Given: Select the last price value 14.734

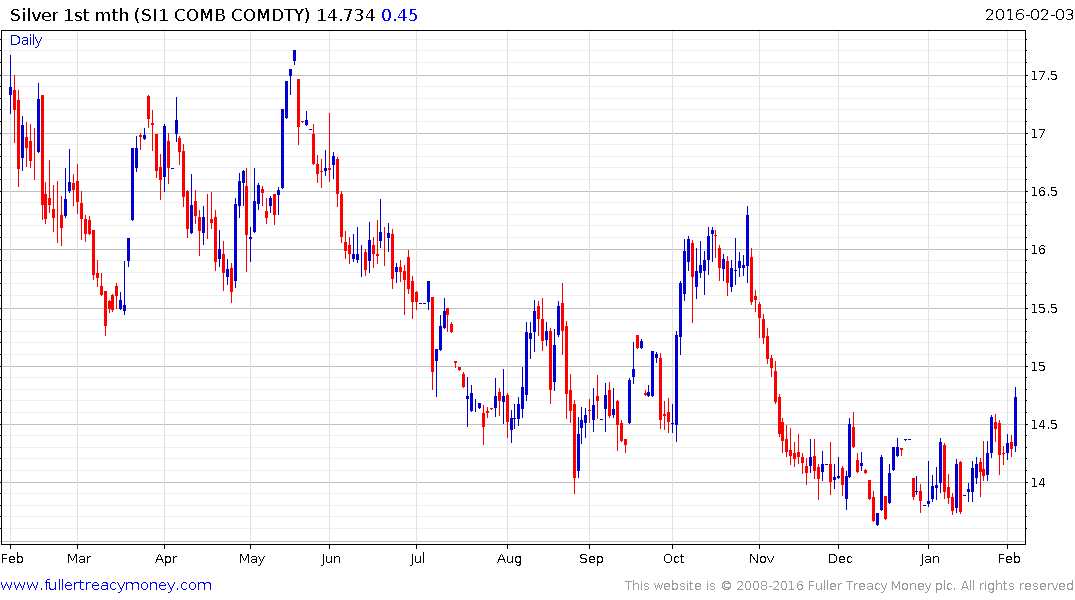Looking at the screenshot, I should pyautogui.click(x=346, y=15).
